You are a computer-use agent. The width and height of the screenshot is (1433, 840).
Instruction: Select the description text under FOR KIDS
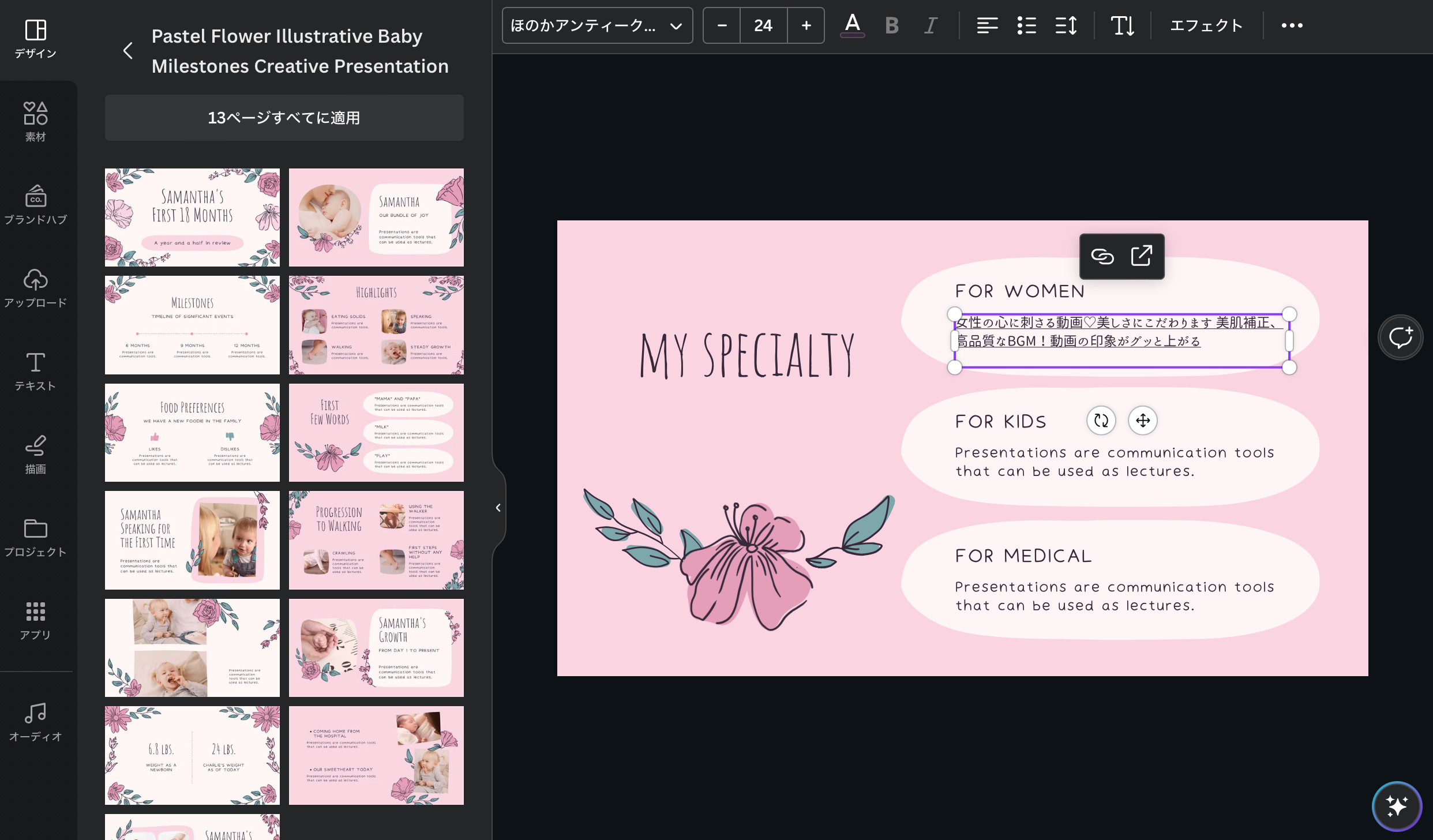[x=1115, y=462]
